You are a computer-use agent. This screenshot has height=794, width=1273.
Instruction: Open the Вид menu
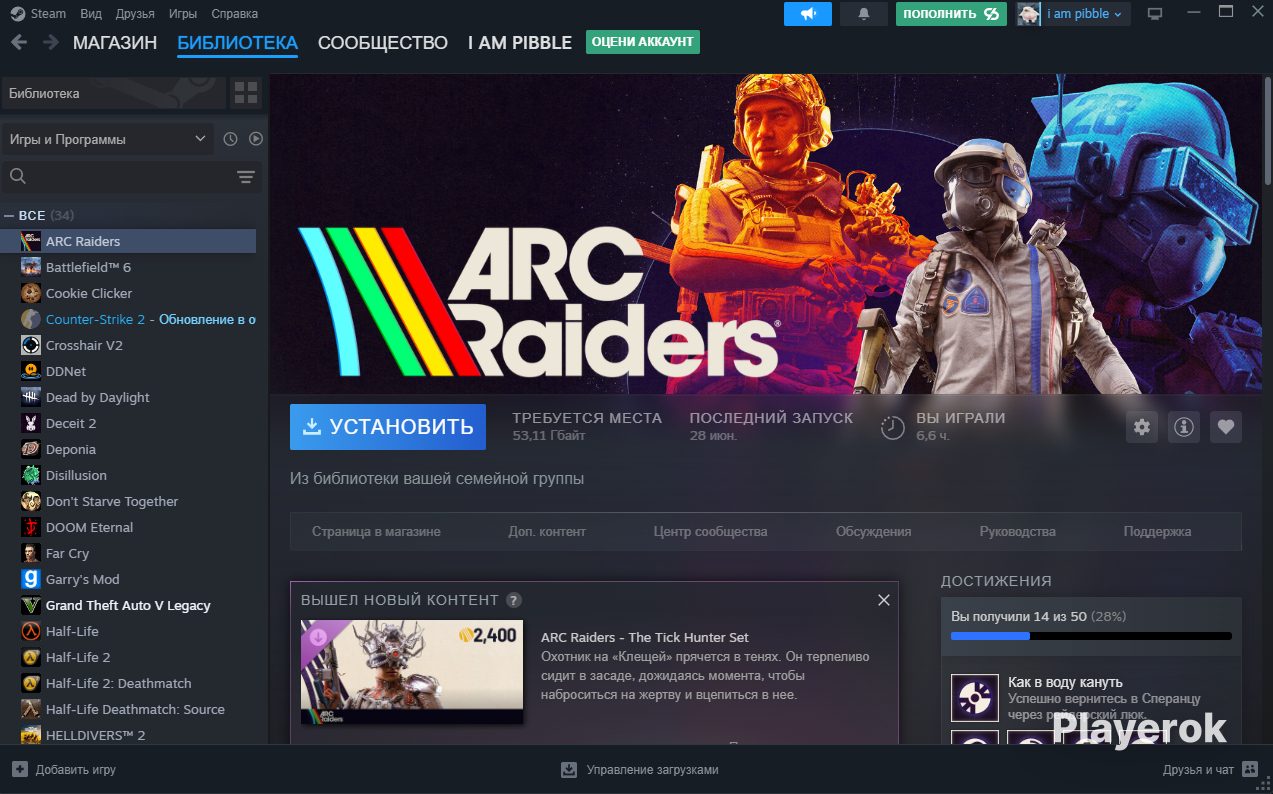tap(91, 14)
